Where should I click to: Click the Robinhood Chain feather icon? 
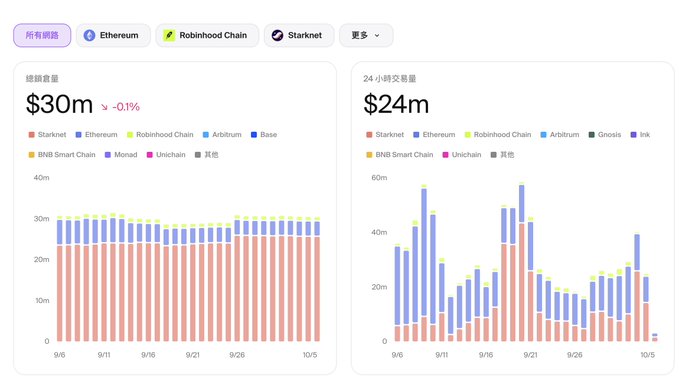coord(169,36)
